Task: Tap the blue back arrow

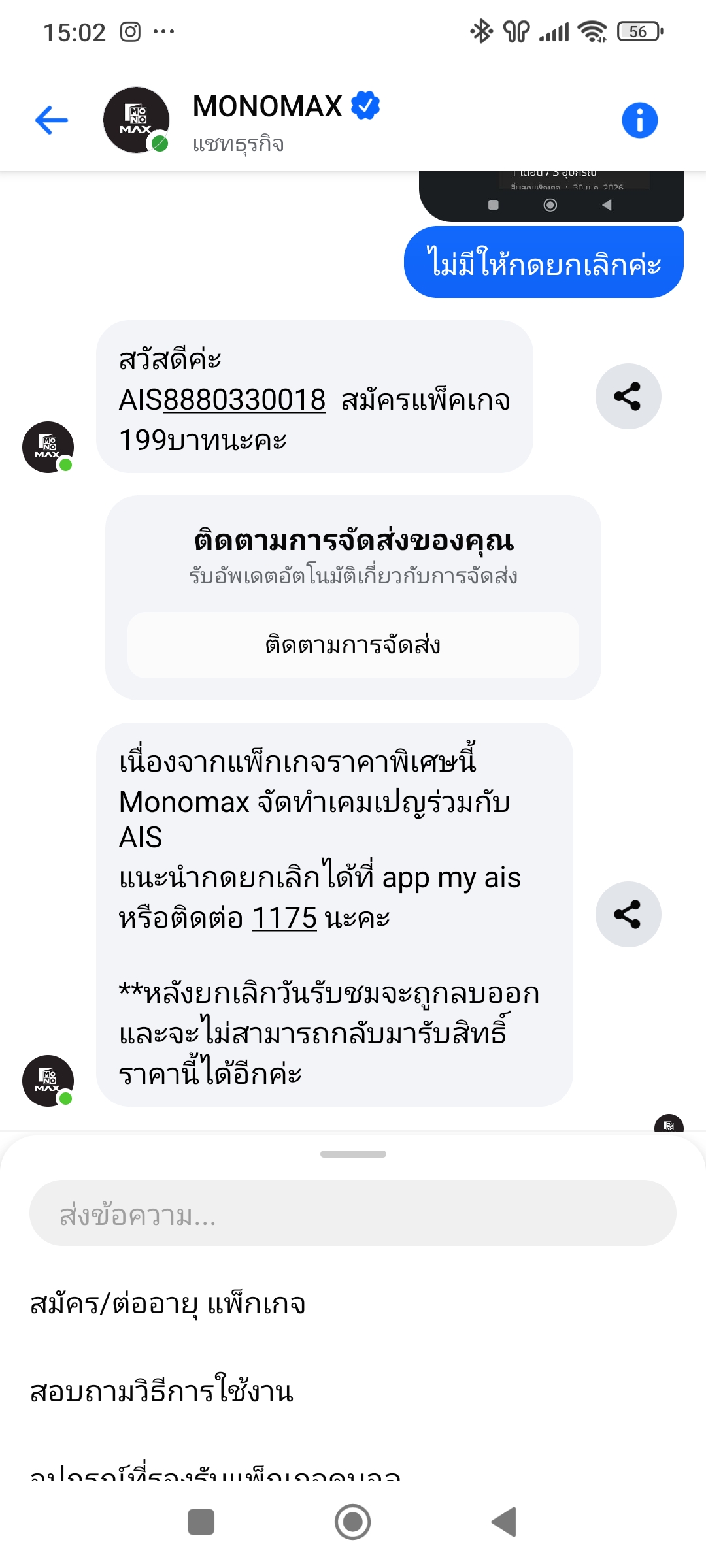Action: click(52, 120)
